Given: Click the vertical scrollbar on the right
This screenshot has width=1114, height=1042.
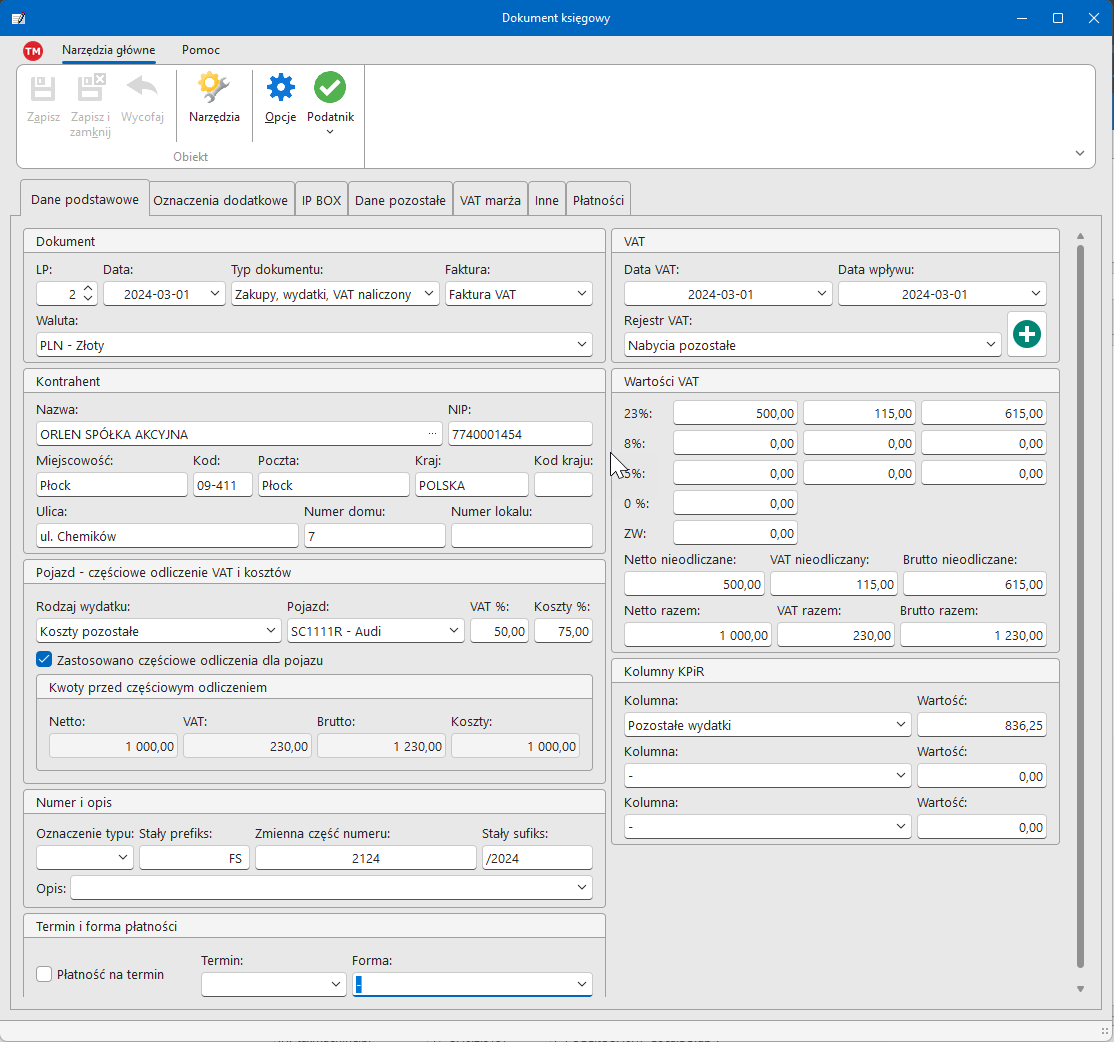Looking at the screenshot, I should click(1079, 600).
